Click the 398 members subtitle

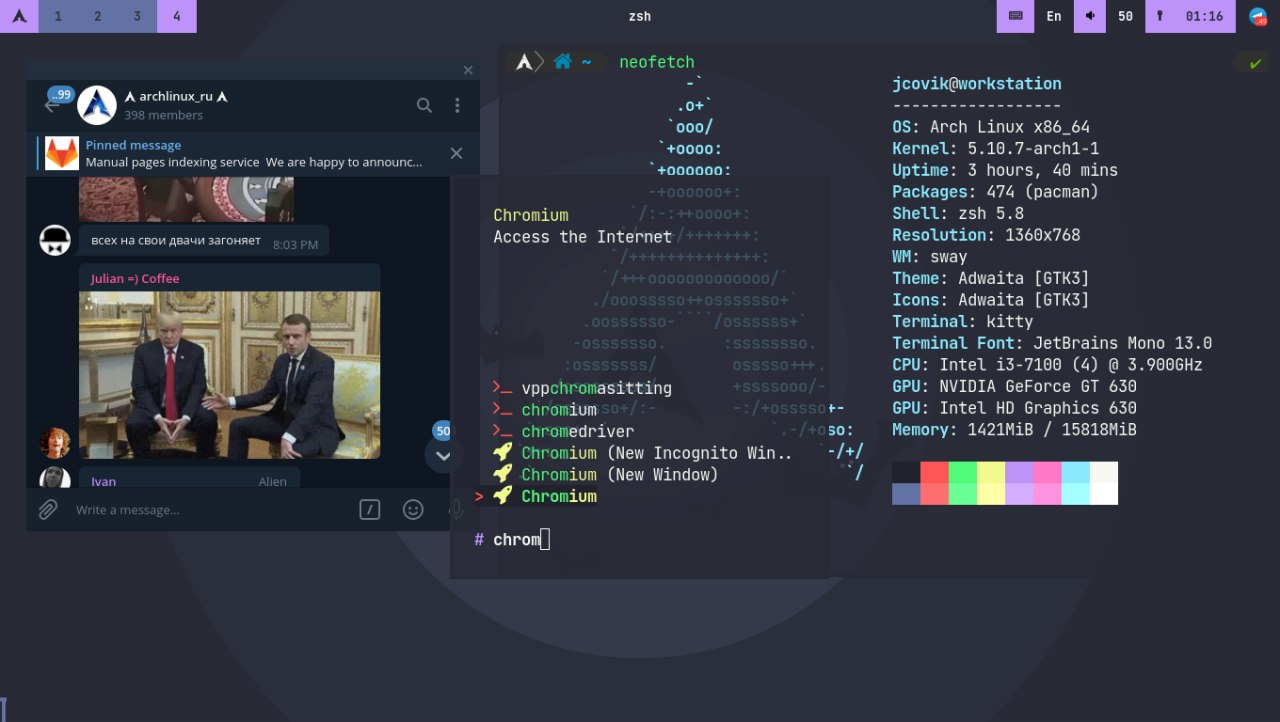click(164, 115)
